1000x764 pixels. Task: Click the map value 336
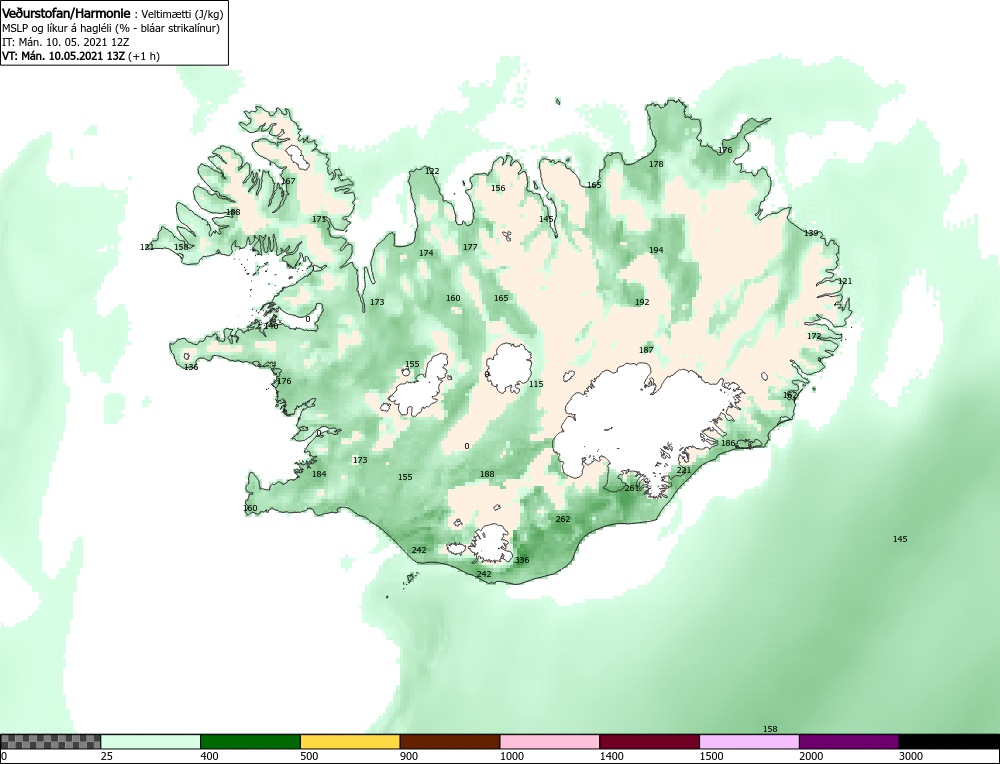(522, 560)
